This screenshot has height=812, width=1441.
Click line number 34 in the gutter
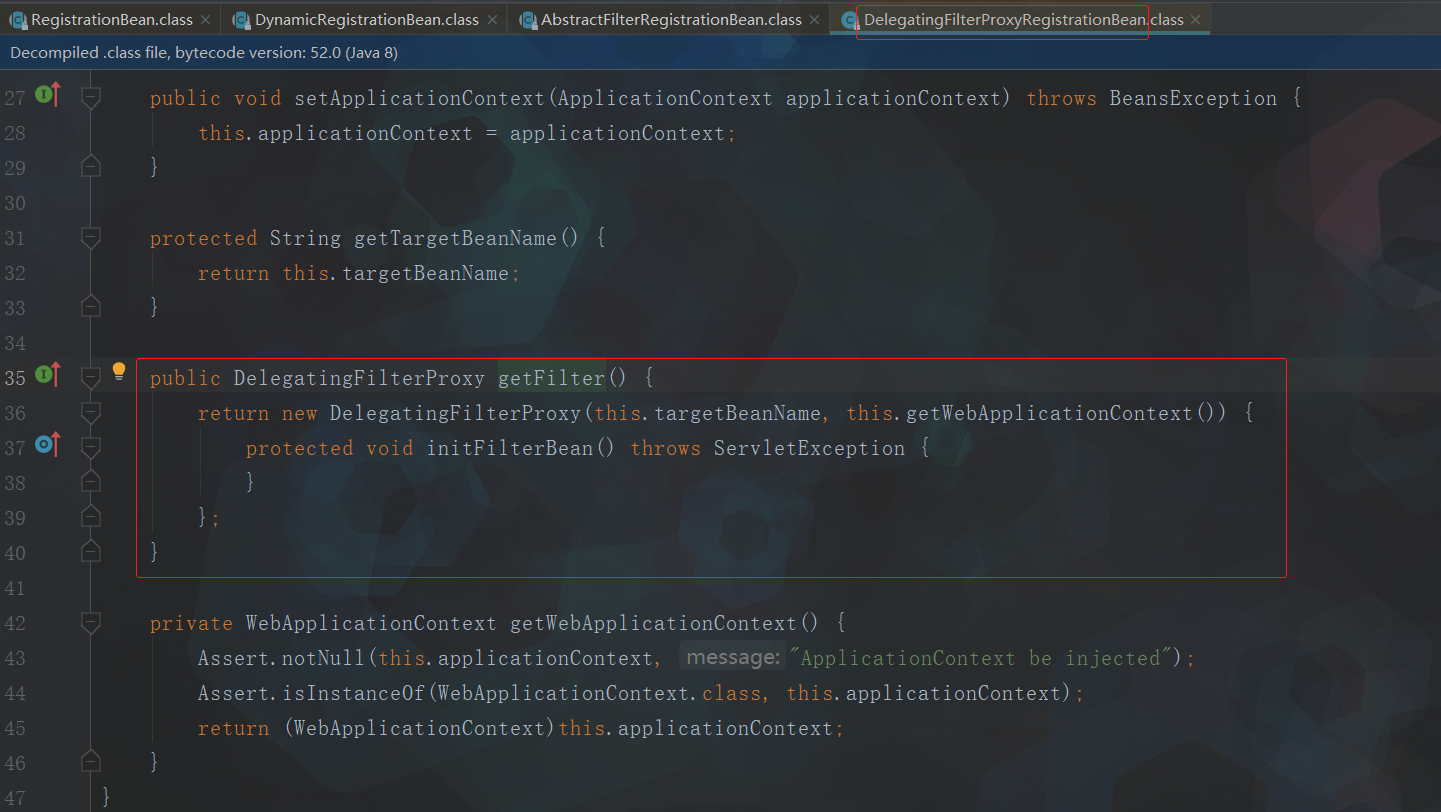coord(15,343)
